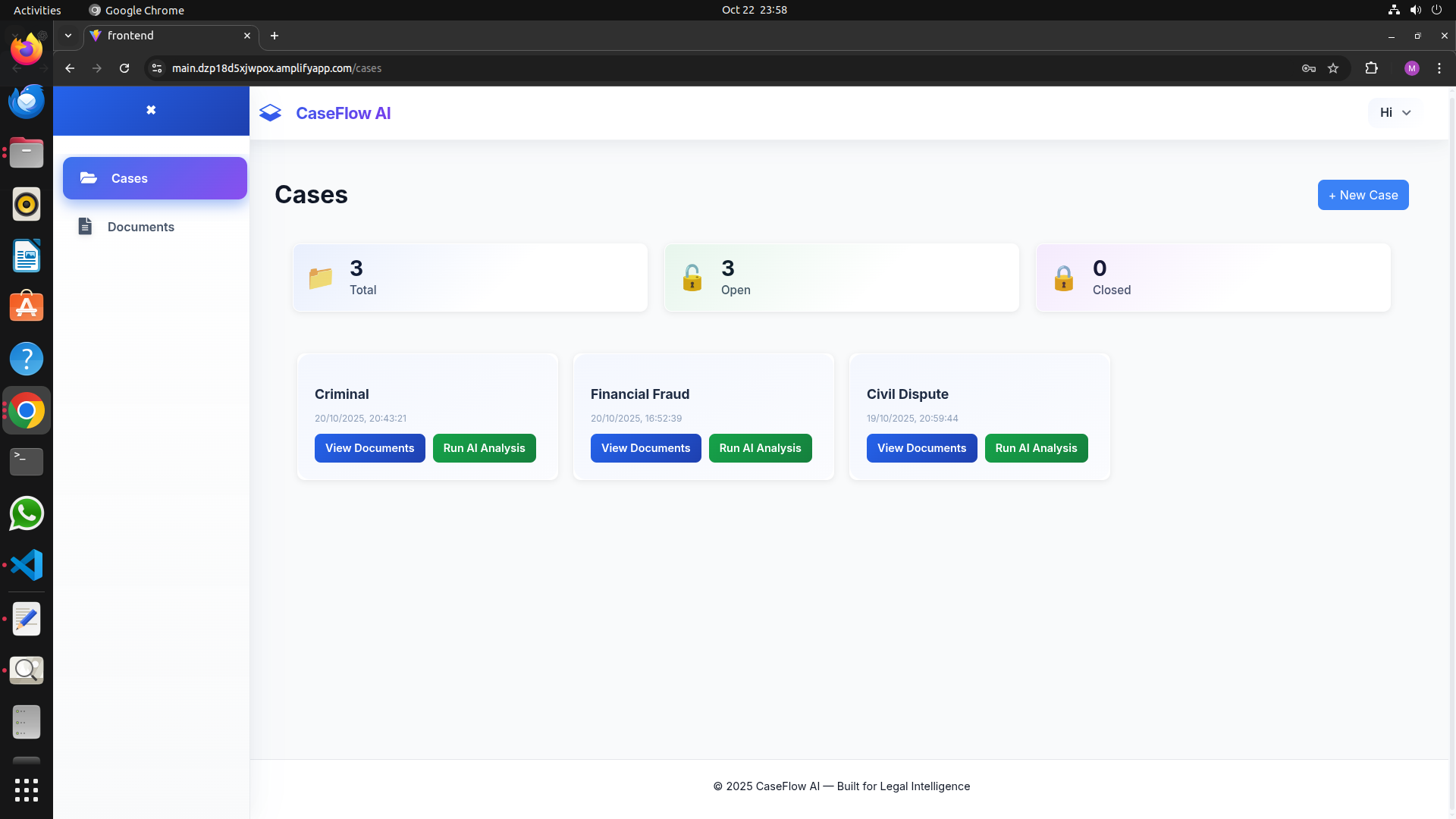This screenshot has width=1456, height=819.
Task: Expand the Hi user dropdown
Action: pos(1395,112)
